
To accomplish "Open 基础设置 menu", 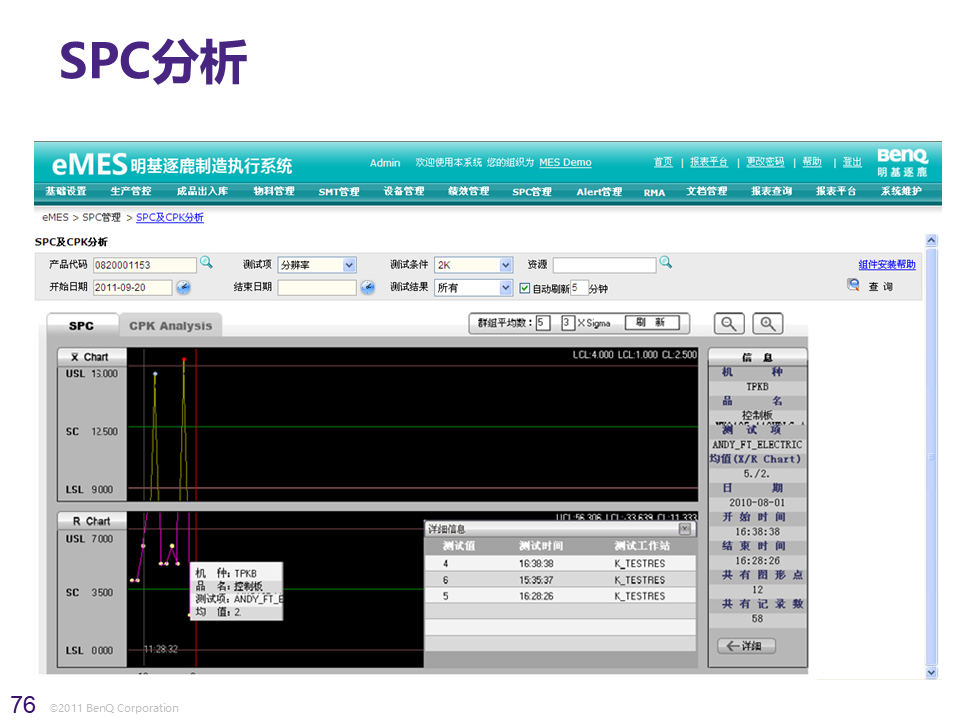I will coord(66,191).
